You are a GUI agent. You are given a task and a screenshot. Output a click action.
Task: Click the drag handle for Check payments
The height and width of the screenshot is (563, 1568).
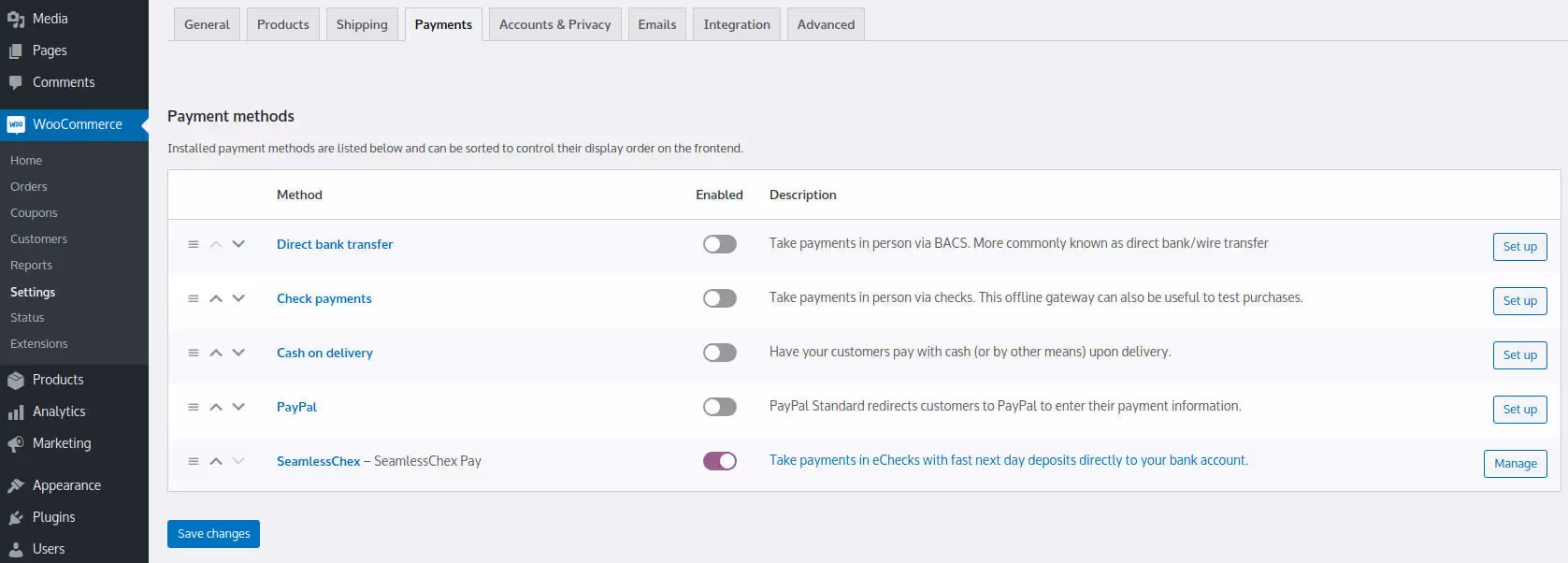(194, 298)
